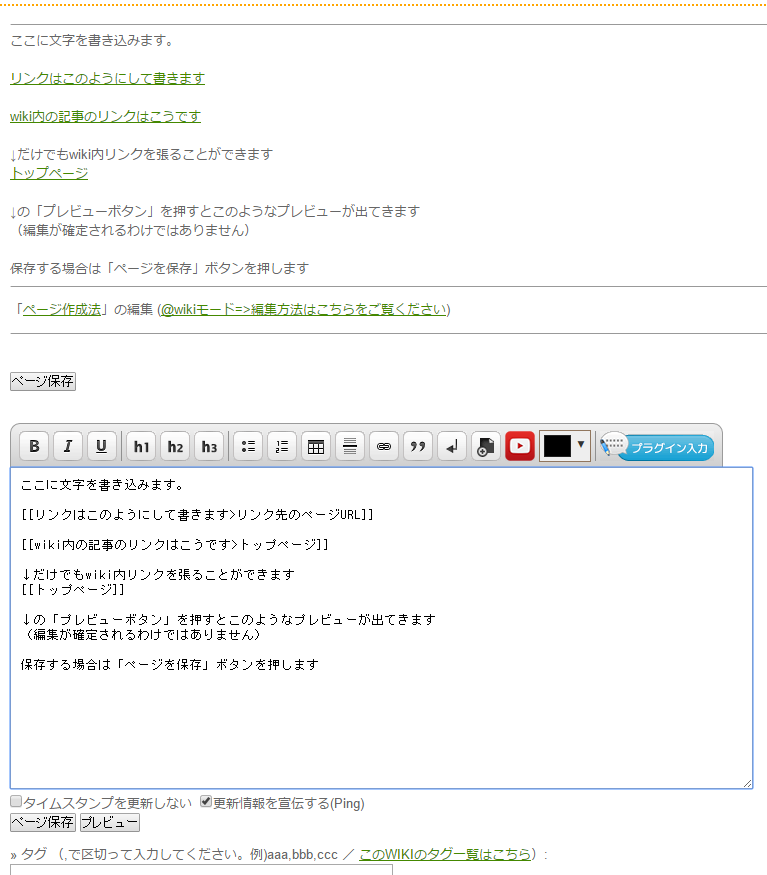Click the upper ページ保存 button

(43, 382)
